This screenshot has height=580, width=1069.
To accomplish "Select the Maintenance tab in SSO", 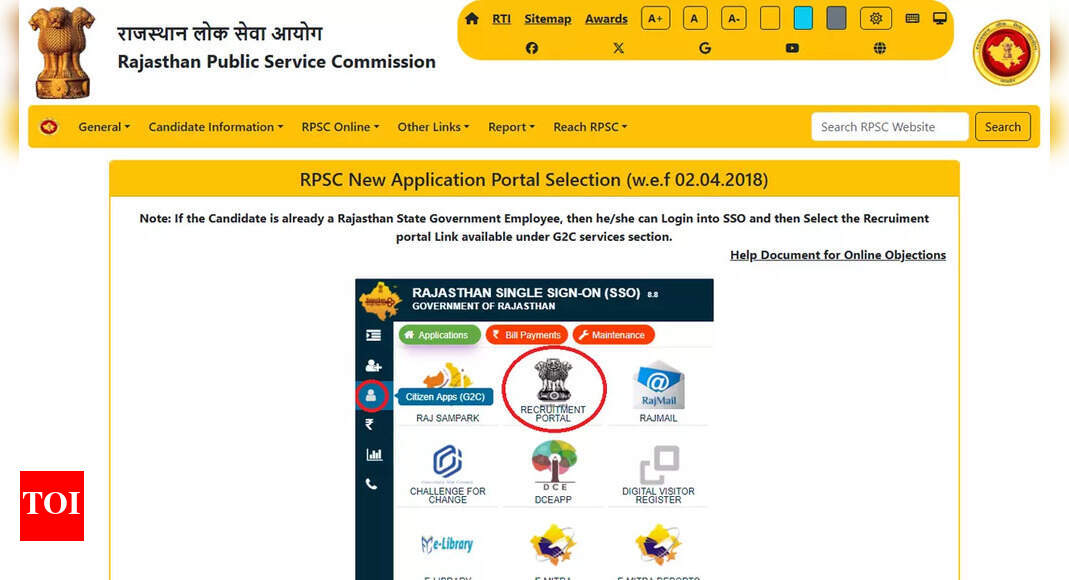I will 614,335.
